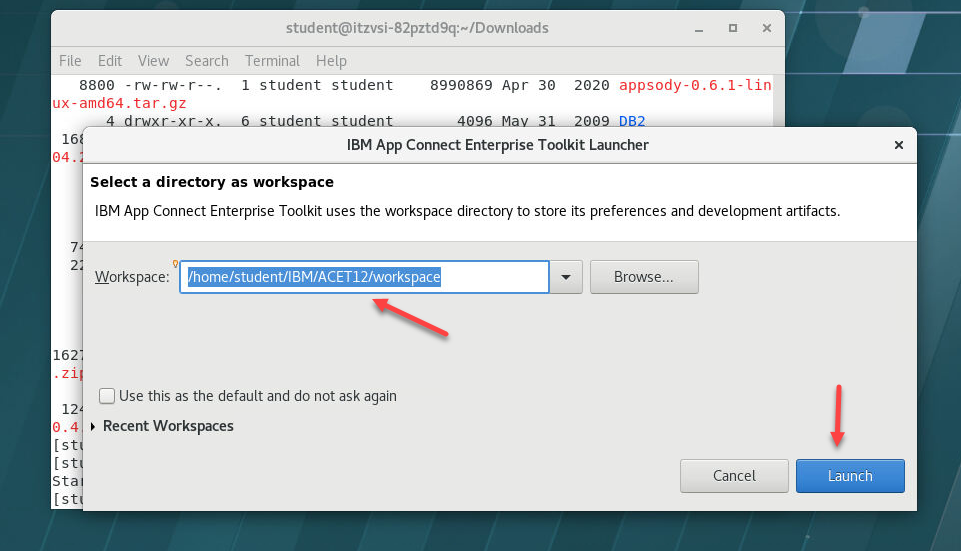Image resolution: width=961 pixels, height=551 pixels.
Task: Open the terminal File menu
Action: 70,61
